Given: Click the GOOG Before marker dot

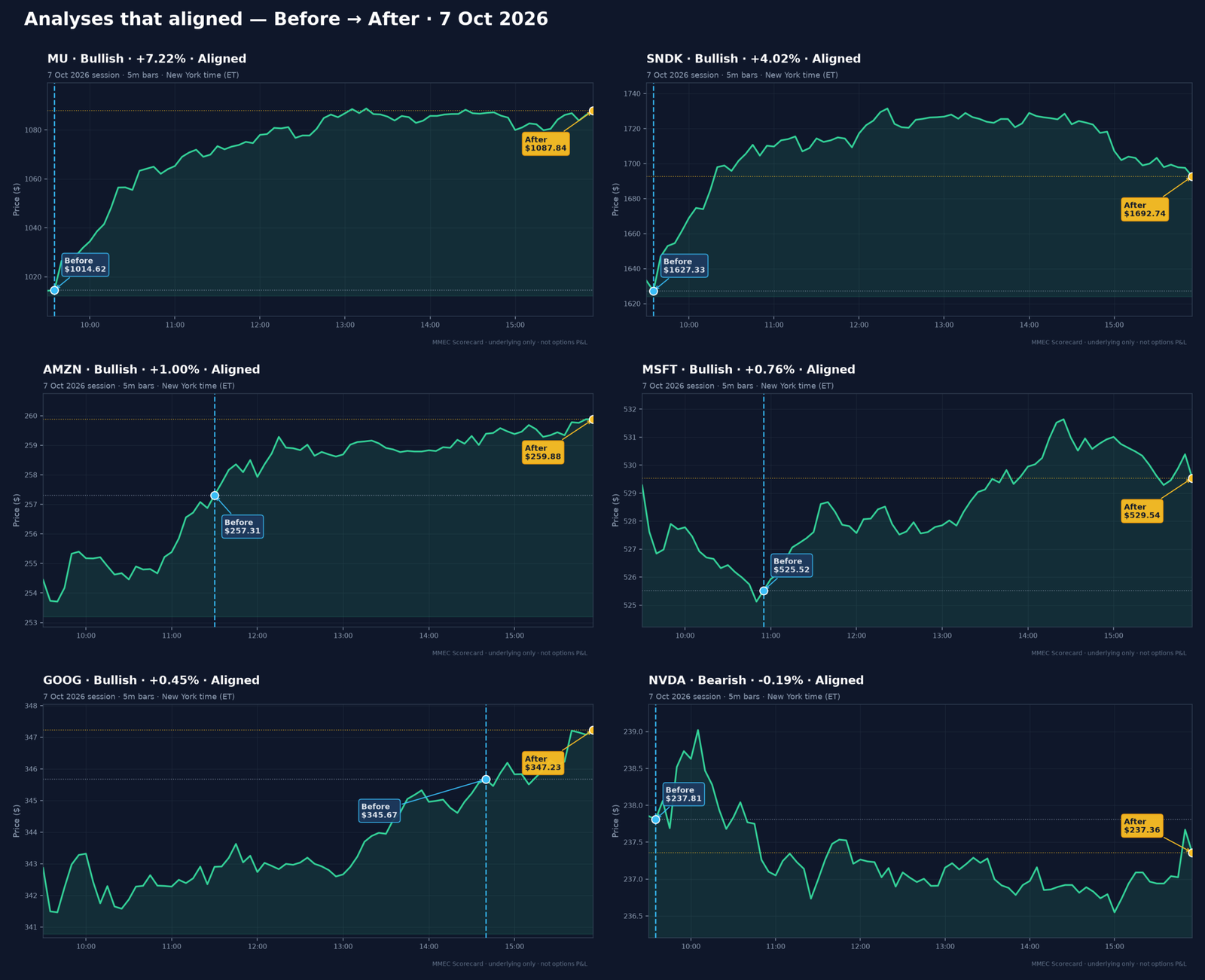Looking at the screenshot, I should coord(486,779).
